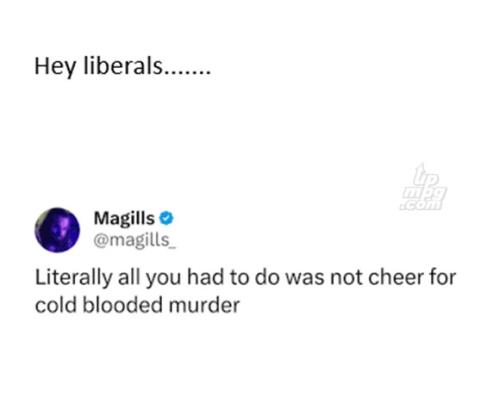Click the word "blooded" in the tweet
Viewport: 500px width, 403px height.
point(122,305)
